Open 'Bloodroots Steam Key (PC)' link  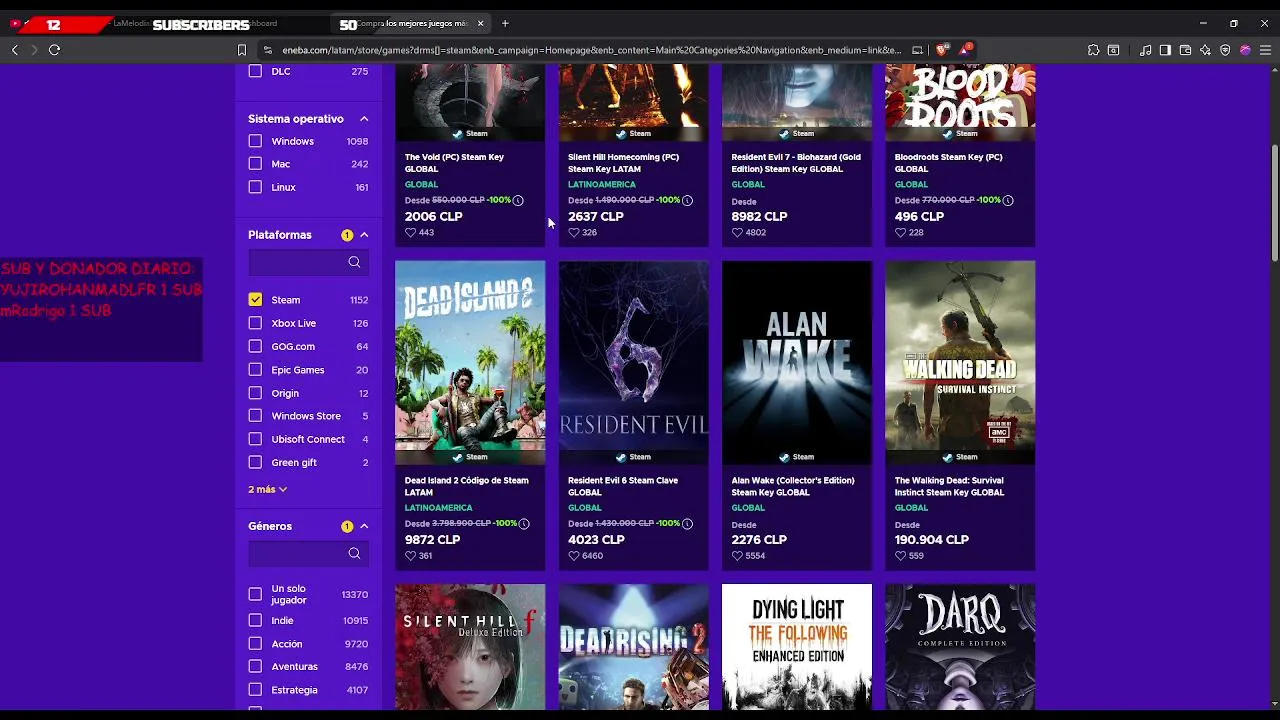pyautogui.click(x=948, y=163)
